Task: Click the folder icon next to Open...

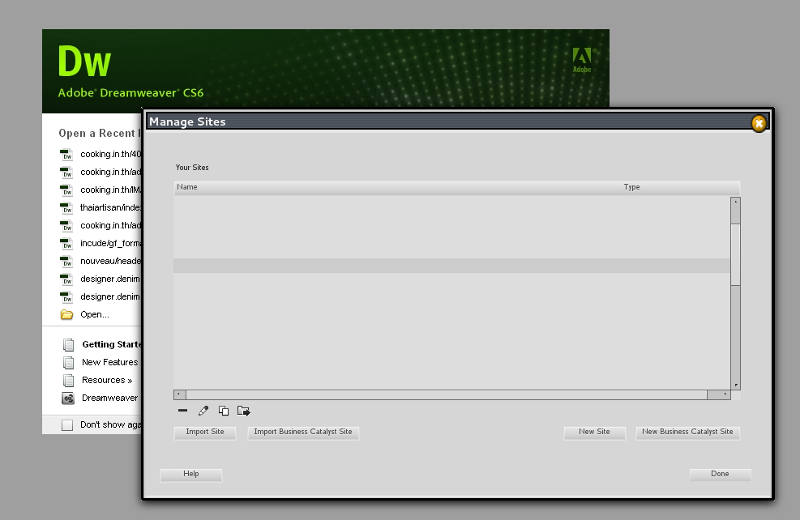Action: pyautogui.click(x=67, y=314)
